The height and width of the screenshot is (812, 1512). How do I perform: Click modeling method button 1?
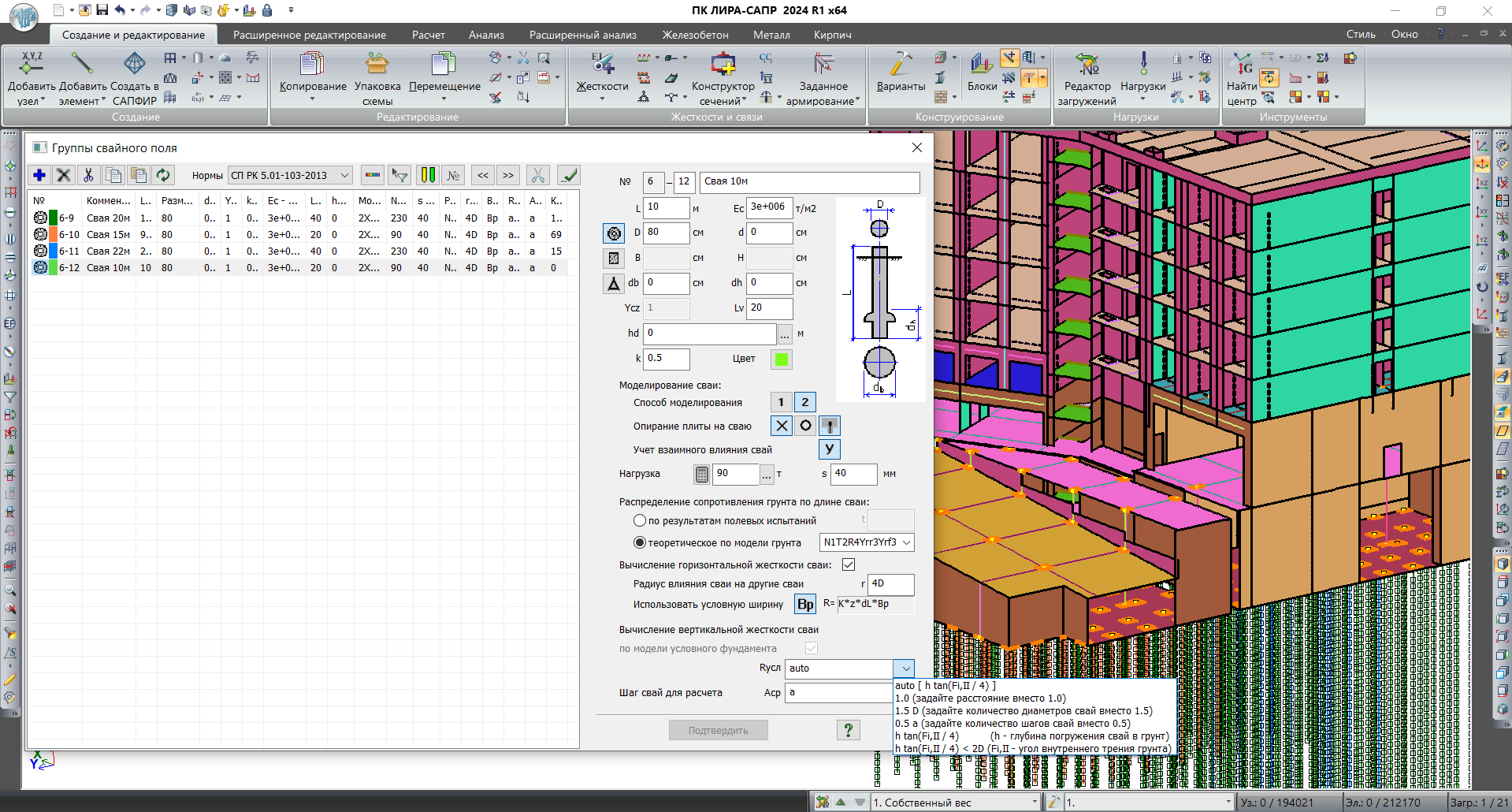point(781,402)
